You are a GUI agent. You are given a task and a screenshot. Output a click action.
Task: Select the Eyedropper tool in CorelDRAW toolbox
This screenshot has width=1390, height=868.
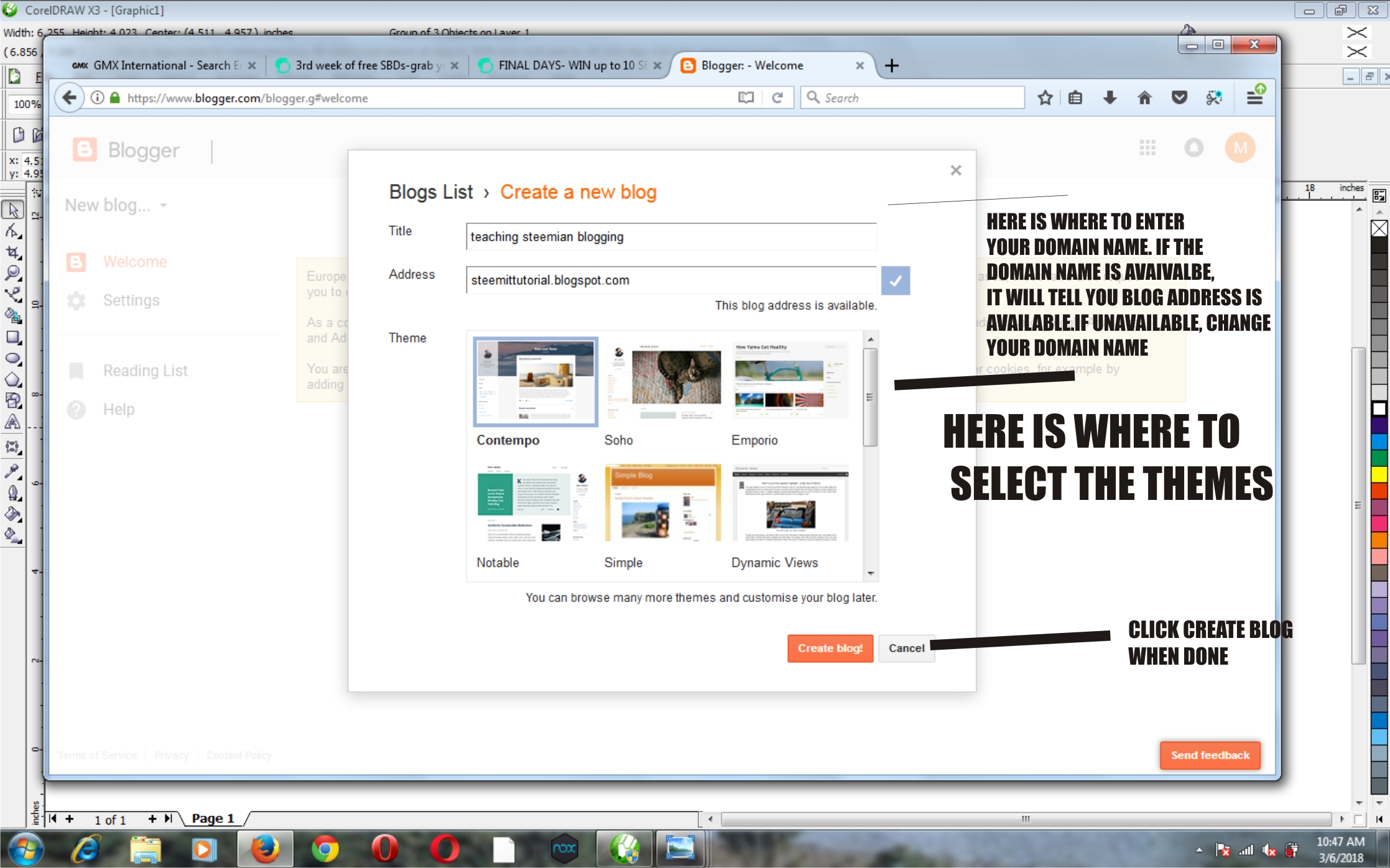(x=13, y=471)
